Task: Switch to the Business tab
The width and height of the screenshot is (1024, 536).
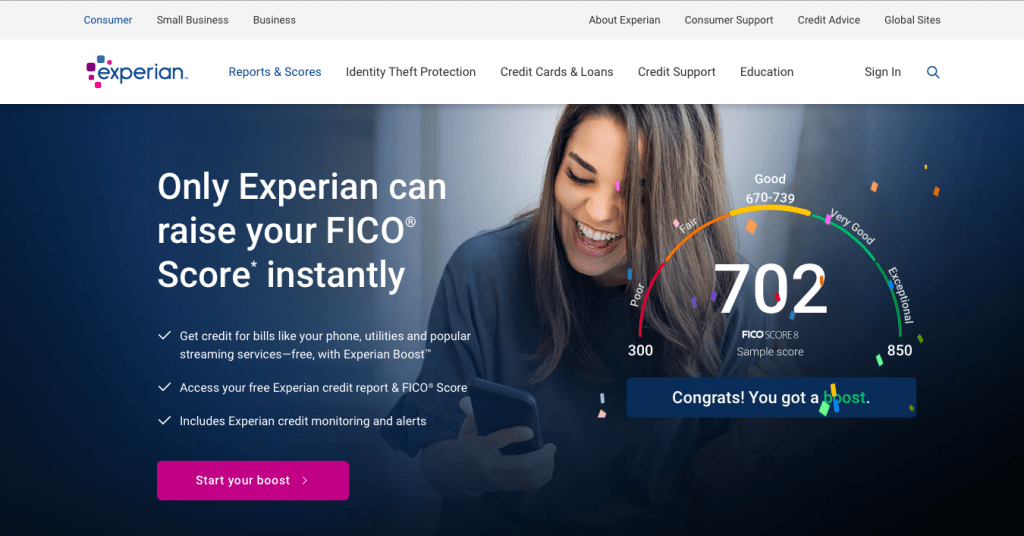Action: tap(274, 20)
